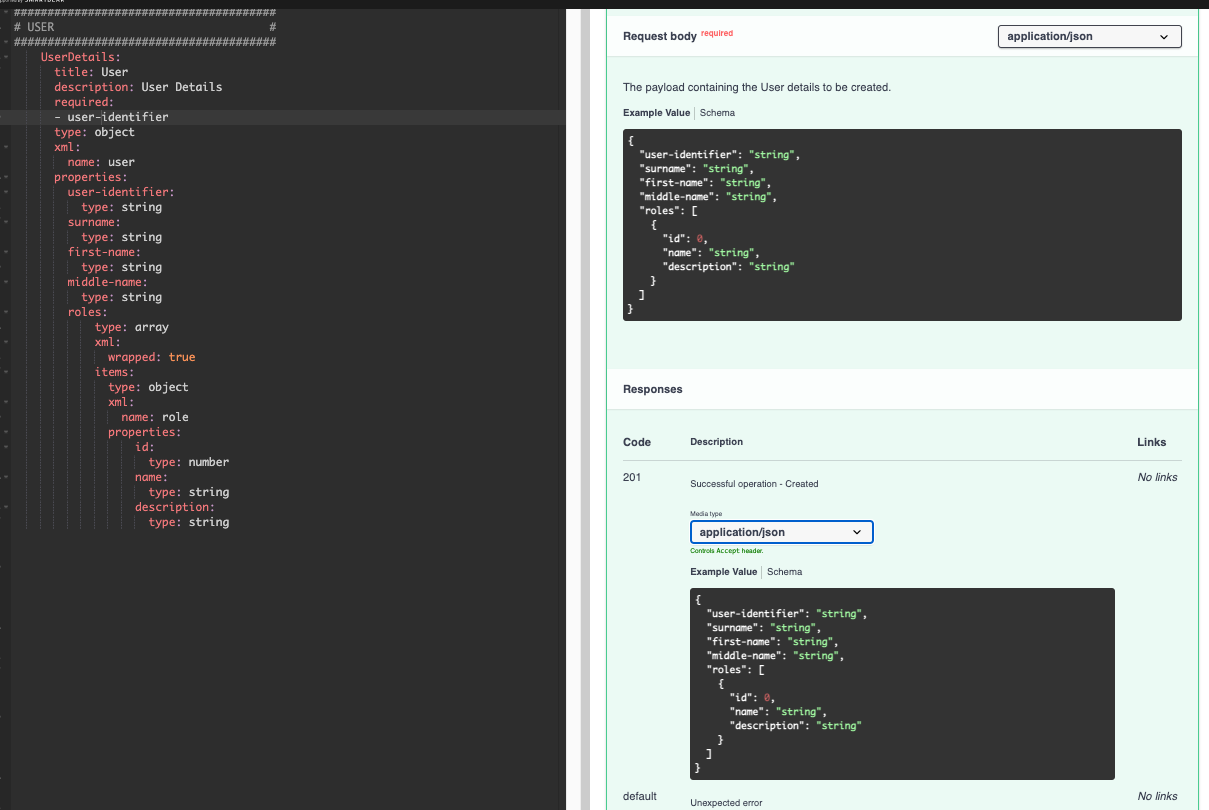Fold the surname property in gutter

tap(6, 222)
